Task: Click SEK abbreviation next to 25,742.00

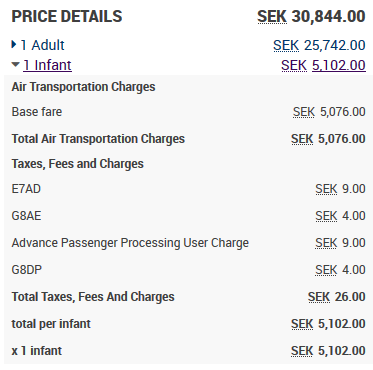Action: [x=286, y=45]
